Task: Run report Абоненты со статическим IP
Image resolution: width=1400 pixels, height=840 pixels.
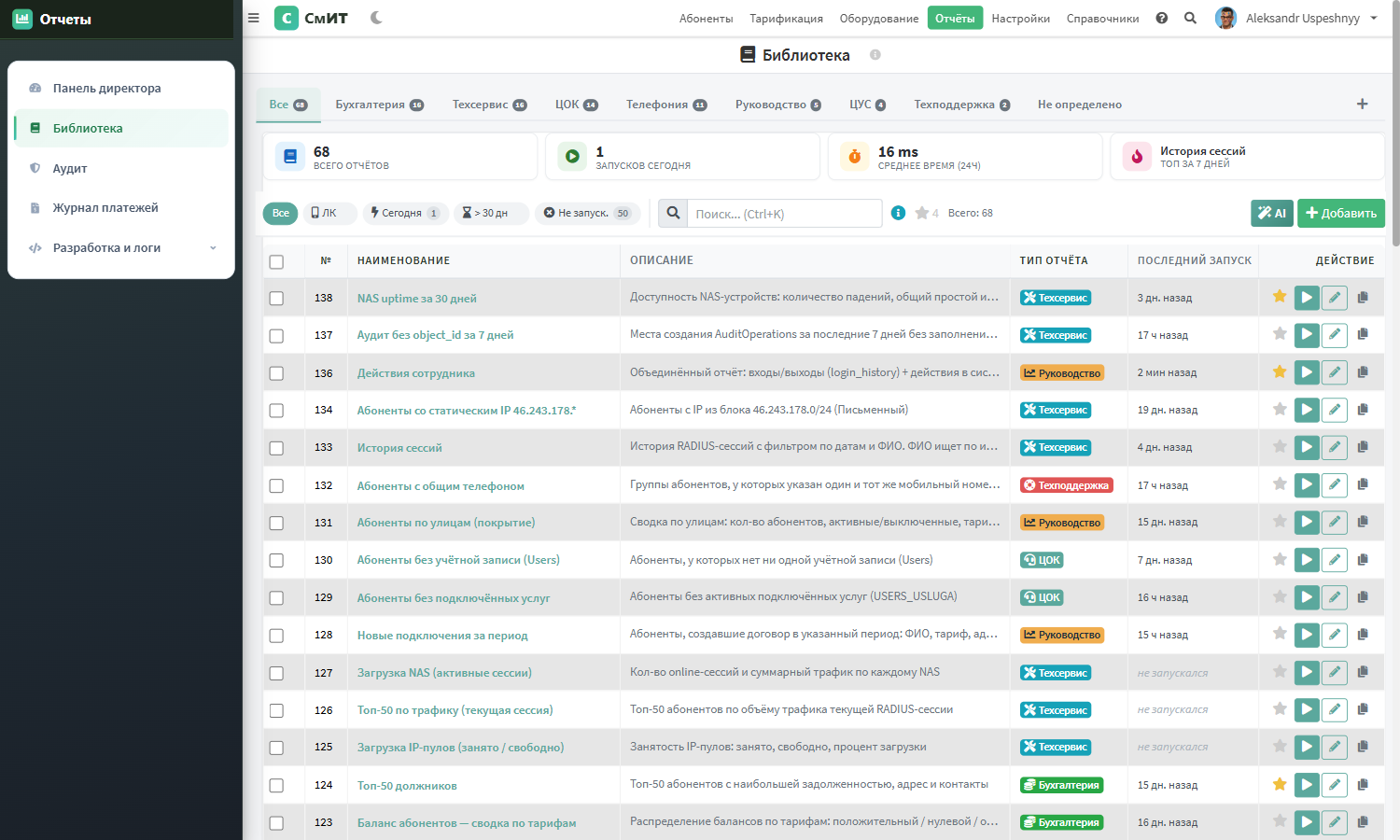Action: click(1307, 410)
